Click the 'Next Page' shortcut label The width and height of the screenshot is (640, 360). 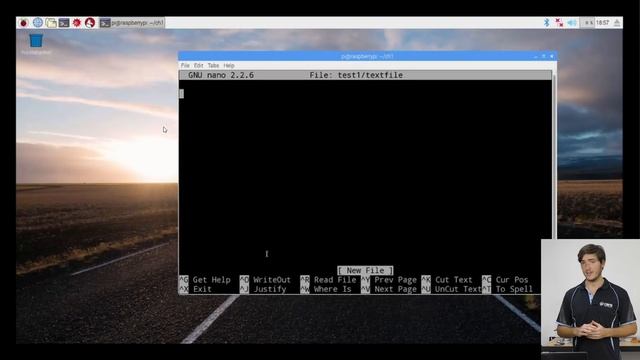[x=396, y=289]
